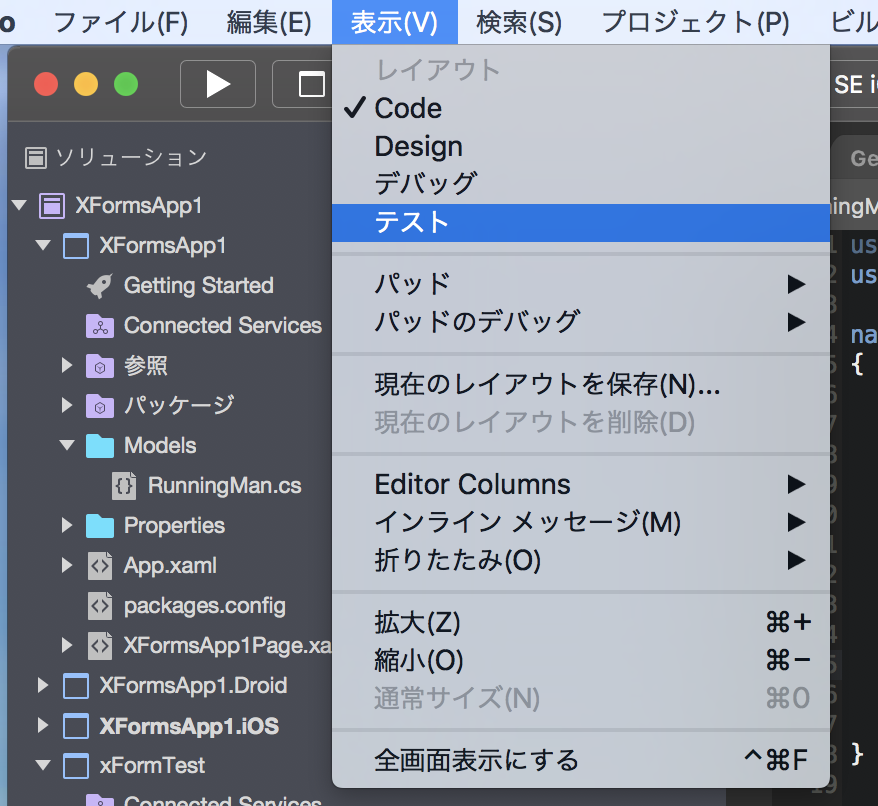Viewport: 878px width, 806px height.
Task: Click the XFormsApp1Page.xaml file icon
Action: pyautogui.click(x=100, y=646)
